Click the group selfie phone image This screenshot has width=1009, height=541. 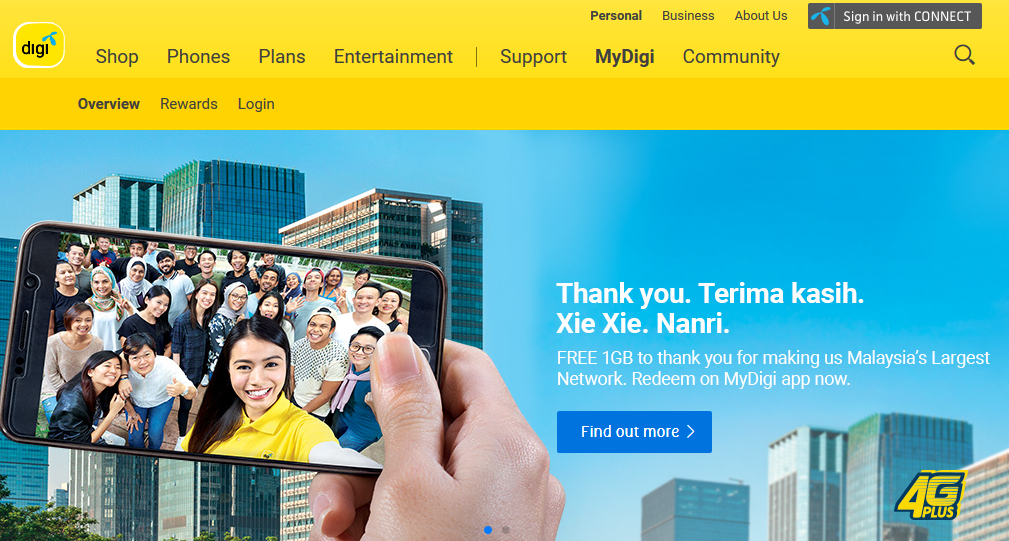click(x=222, y=347)
